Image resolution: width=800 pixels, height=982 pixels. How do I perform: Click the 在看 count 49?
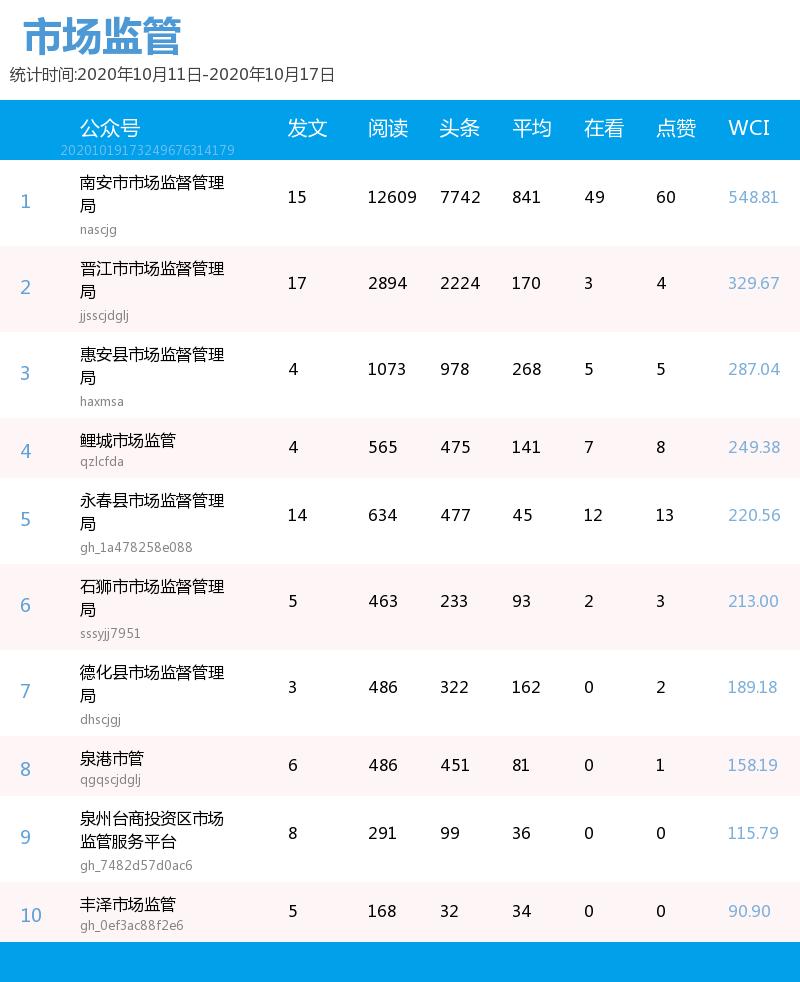click(595, 197)
